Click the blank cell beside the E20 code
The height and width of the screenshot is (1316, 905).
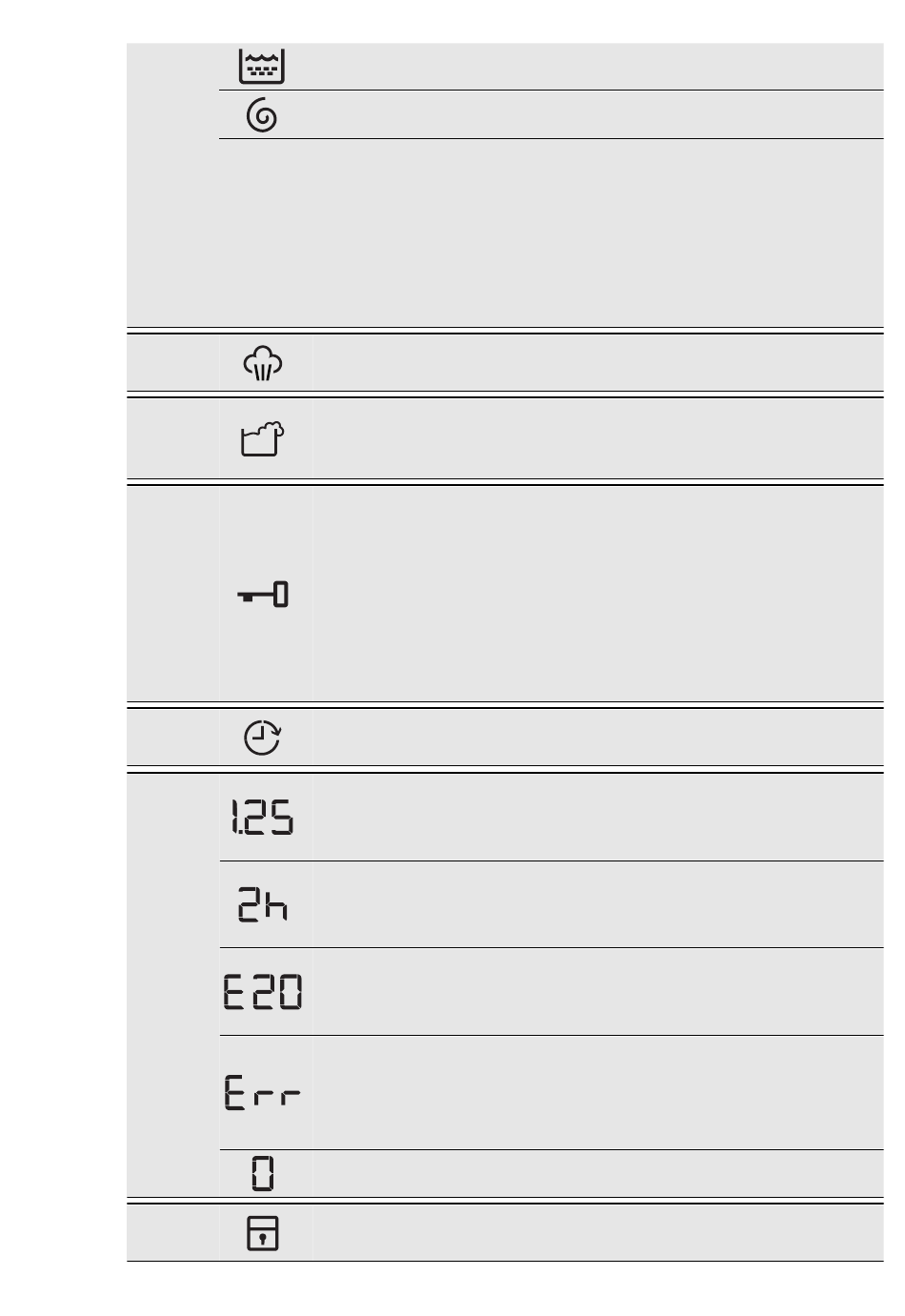tap(597, 992)
